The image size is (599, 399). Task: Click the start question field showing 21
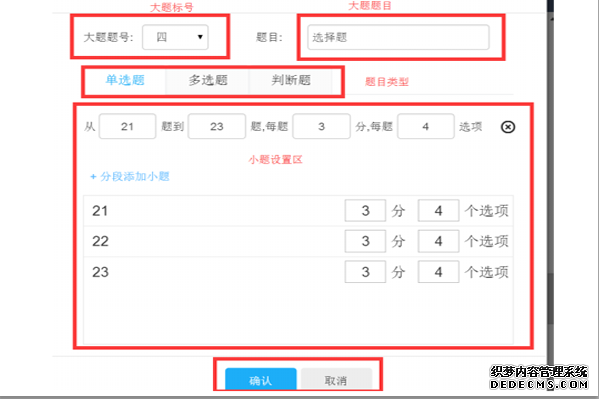128,127
